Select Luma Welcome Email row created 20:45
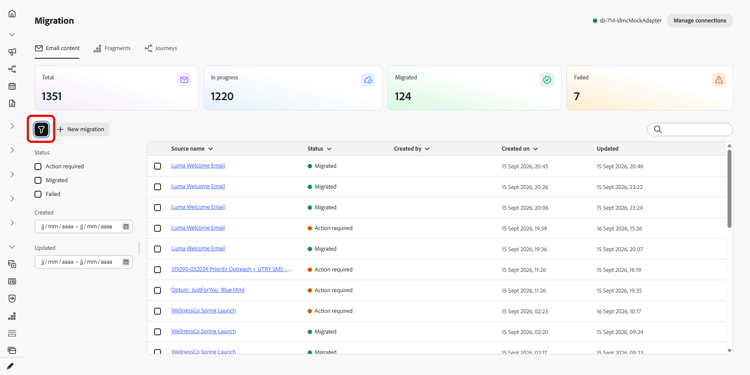 coord(157,166)
